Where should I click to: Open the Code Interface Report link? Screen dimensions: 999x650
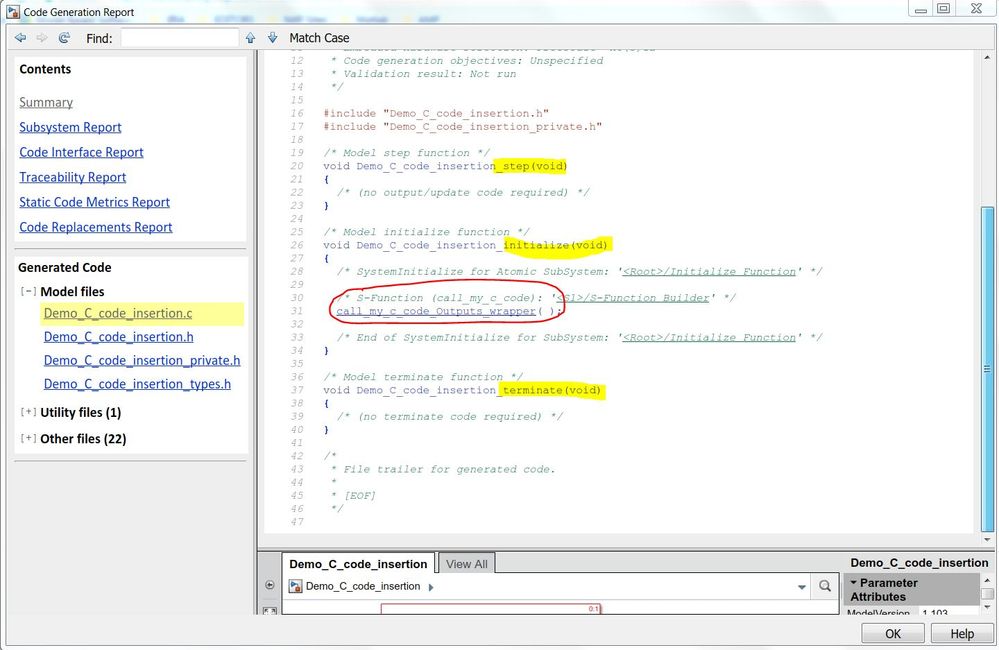pos(81,152)
